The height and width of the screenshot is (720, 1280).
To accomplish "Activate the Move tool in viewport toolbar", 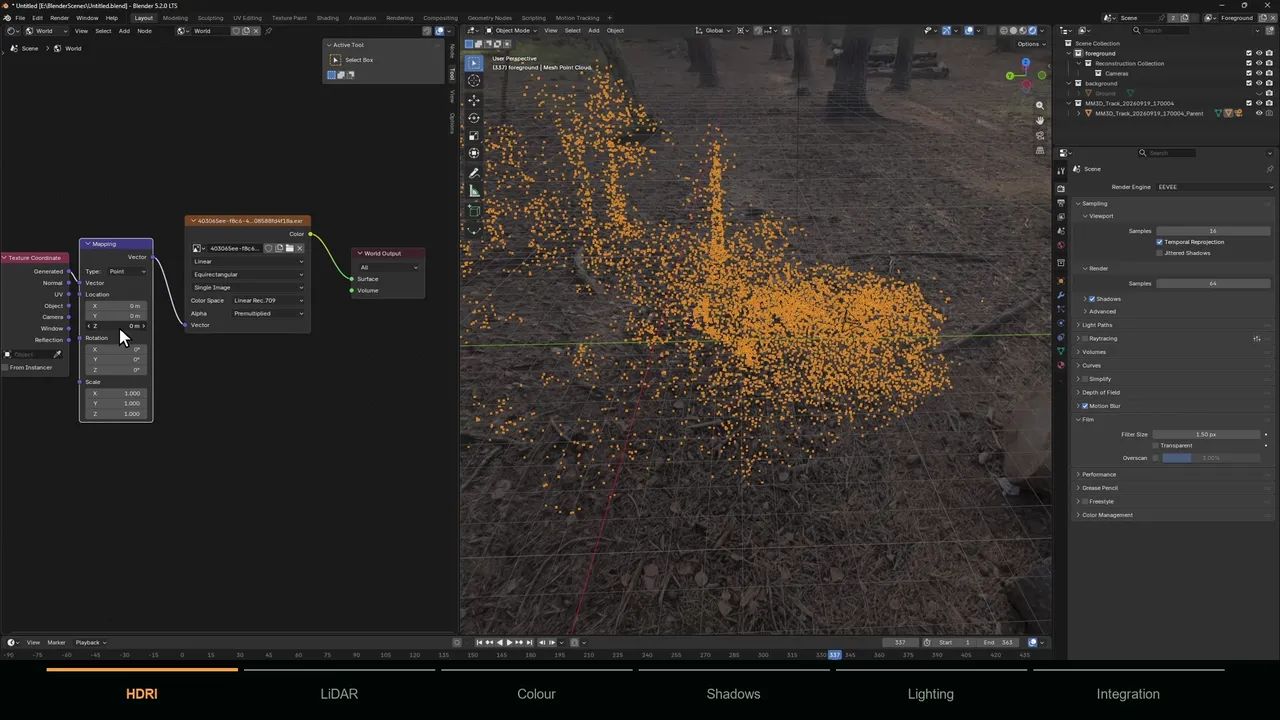I will click(474, 99).
